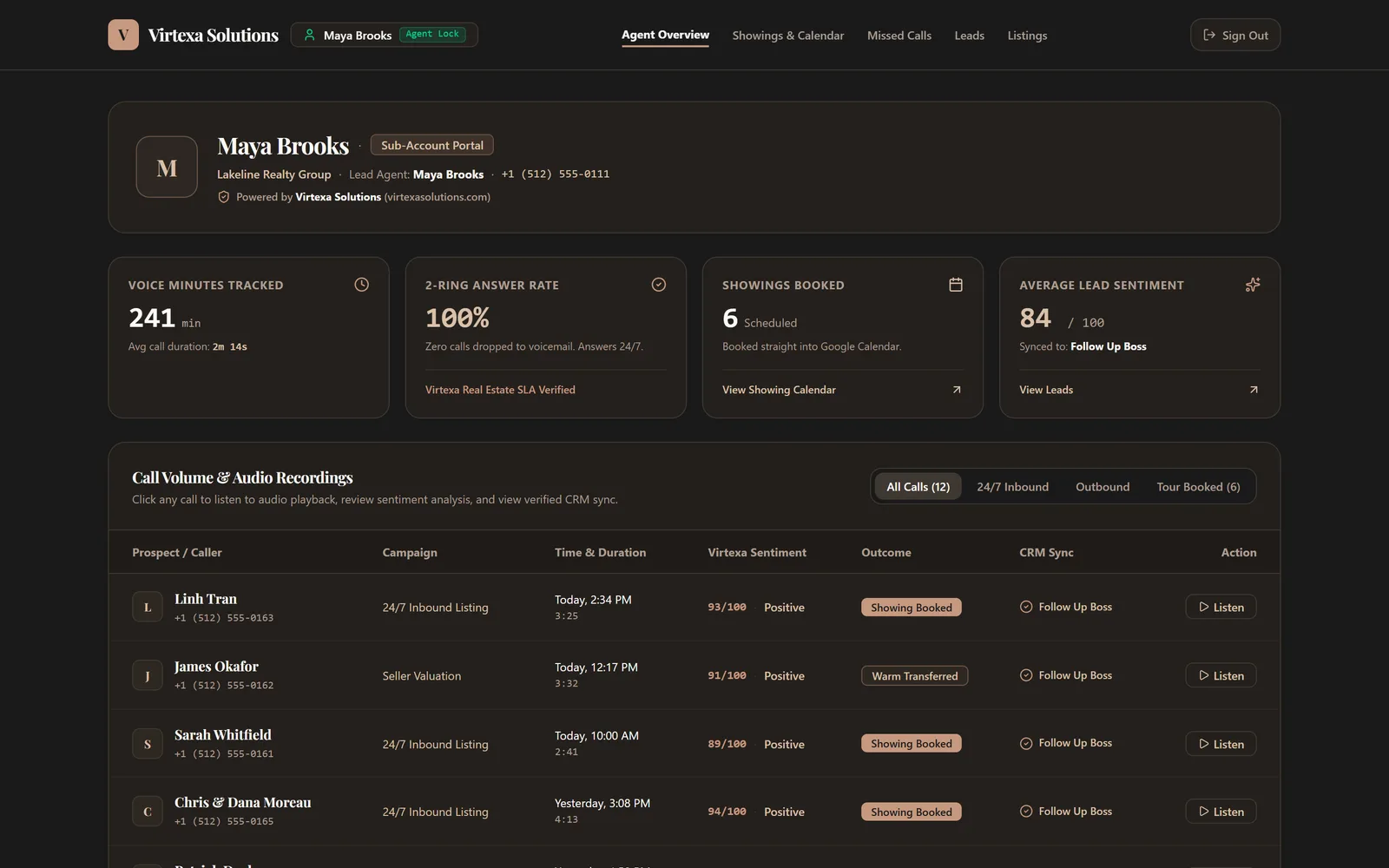The image size is (1389, 868).
Task: Click the shield icon beside Powered by Virtexa
Action: pos(224,197)
